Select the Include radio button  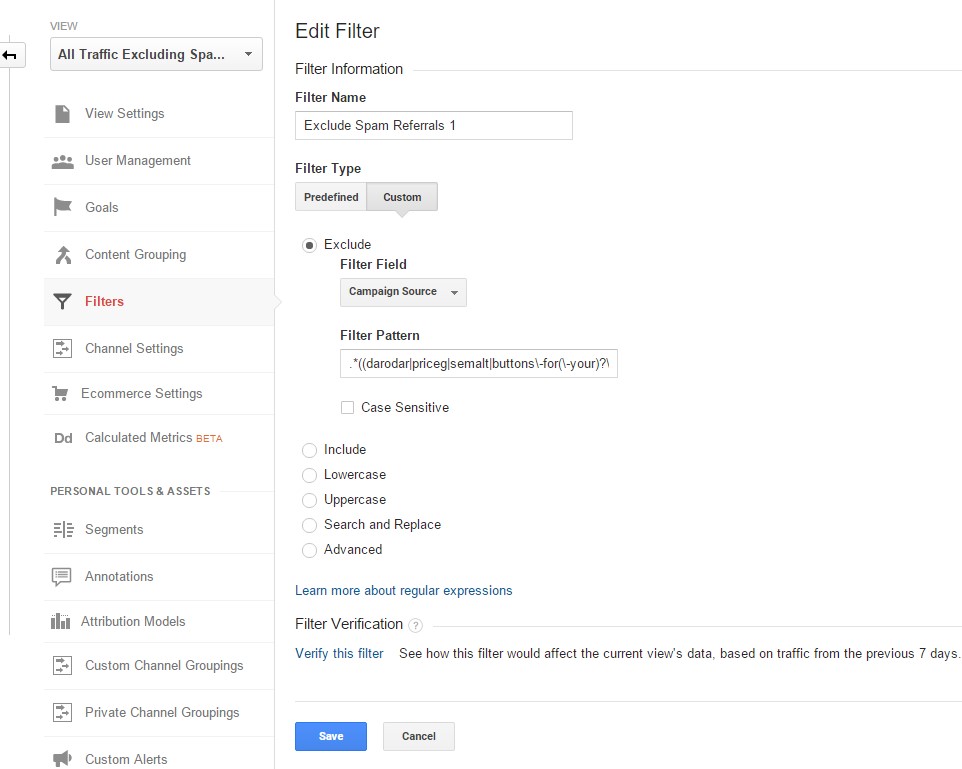309,450
